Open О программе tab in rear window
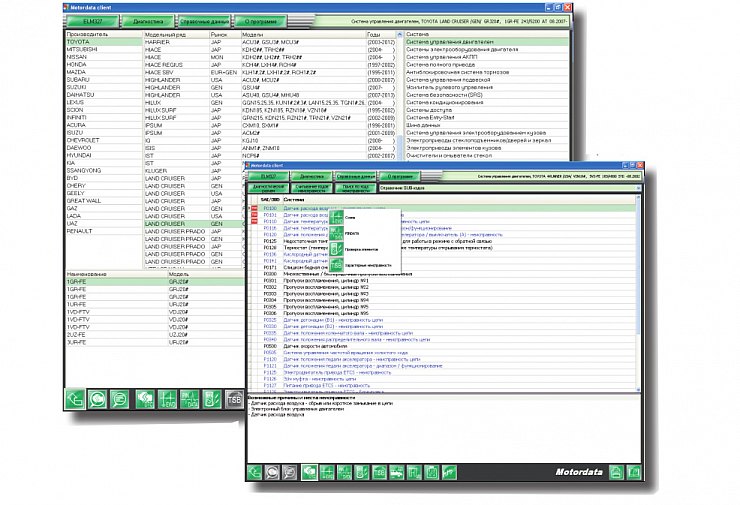The height and width of the screenshot is (505, 740). point(261,22)
